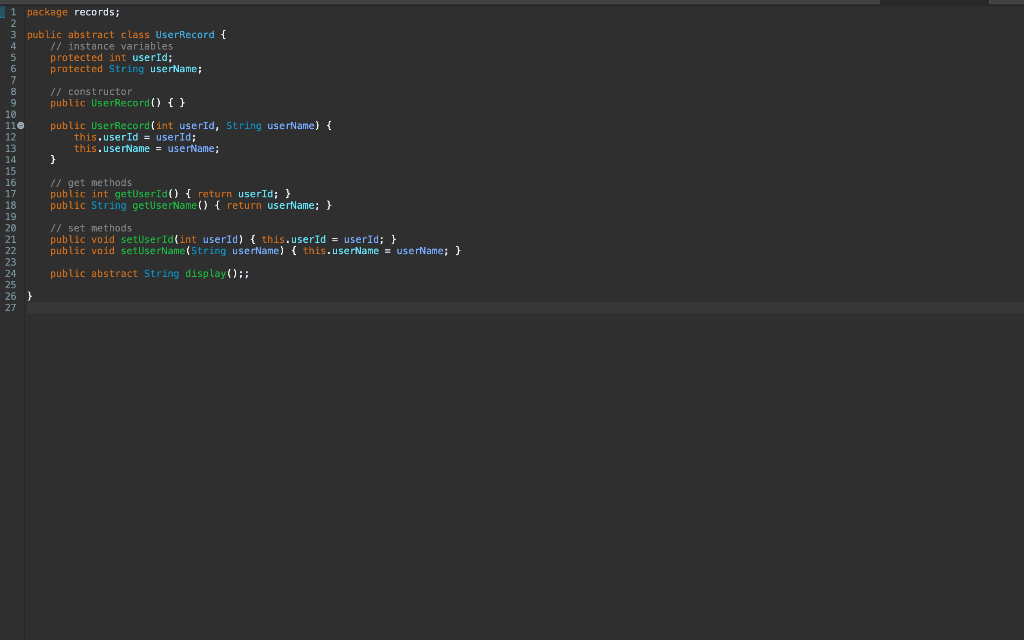
Task: Click the marker icon beside line 11
Action: click(x=20, y=125)
